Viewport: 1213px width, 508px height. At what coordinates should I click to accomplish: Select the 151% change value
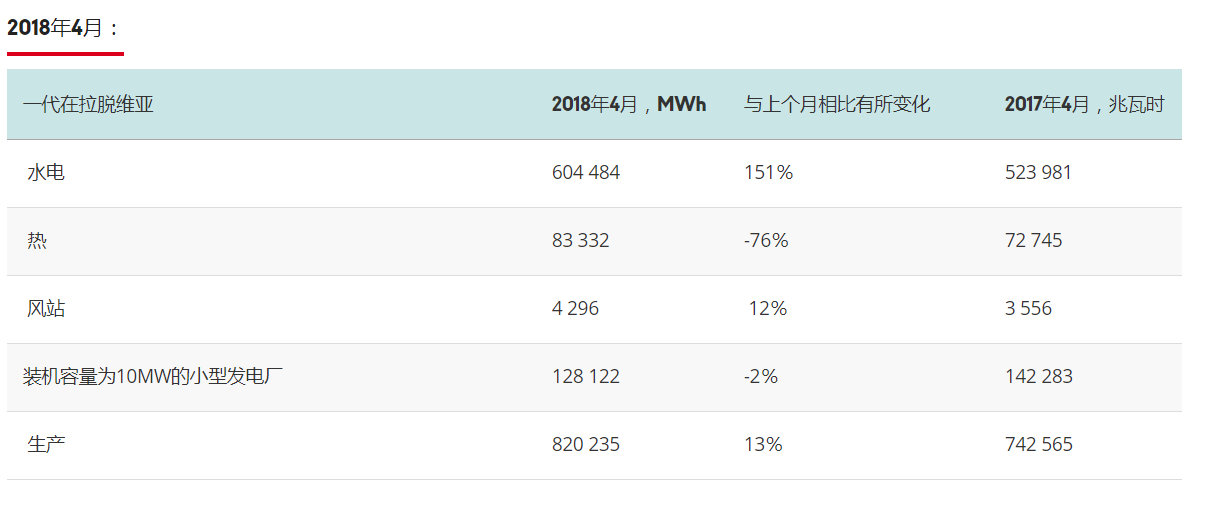[x=768, y=172]
